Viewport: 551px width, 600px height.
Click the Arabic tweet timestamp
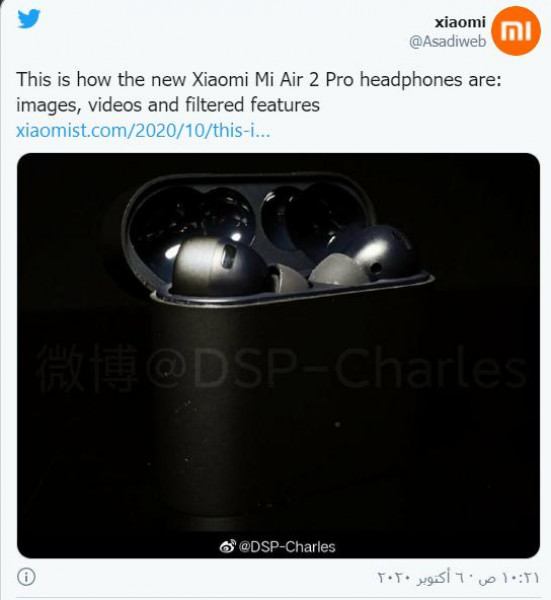coord(458,577)
